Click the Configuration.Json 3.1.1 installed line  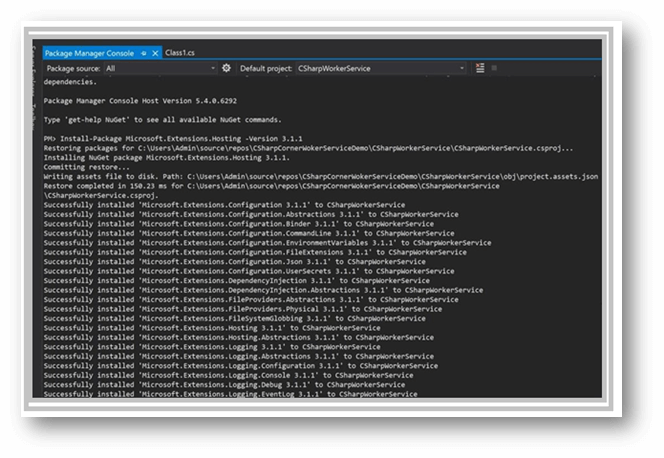click(234, 262)
